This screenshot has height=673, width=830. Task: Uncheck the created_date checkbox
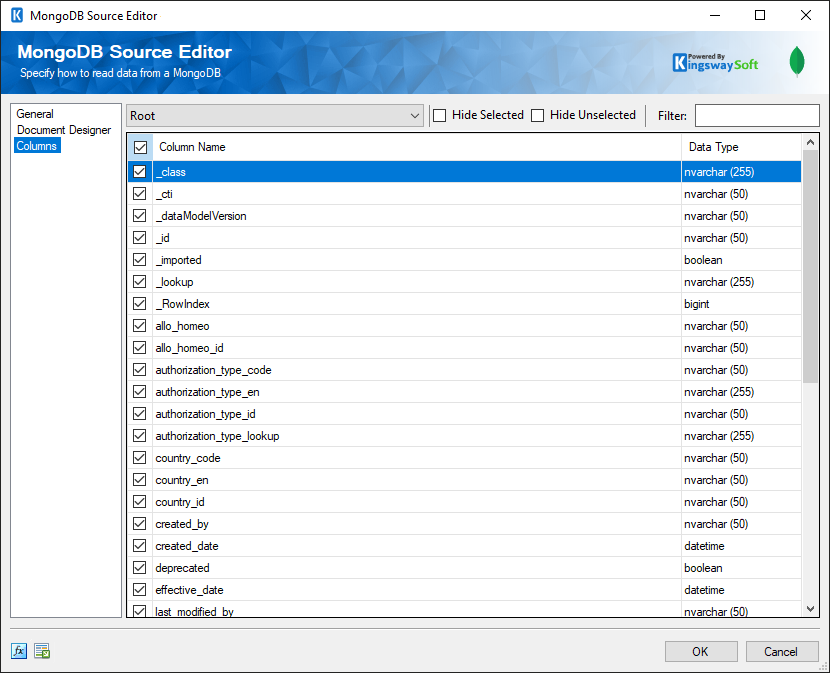[140, 545]
